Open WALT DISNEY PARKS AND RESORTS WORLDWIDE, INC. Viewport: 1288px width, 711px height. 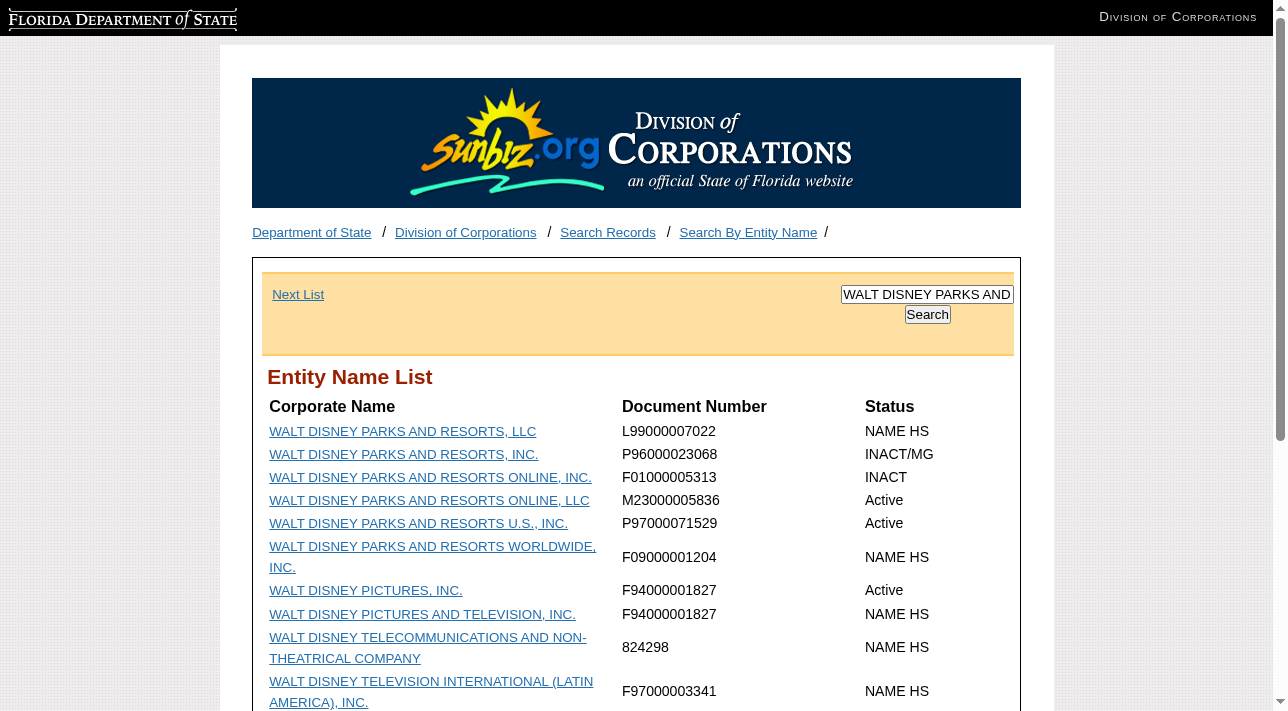pyautogui.click(x=432, y=557)
